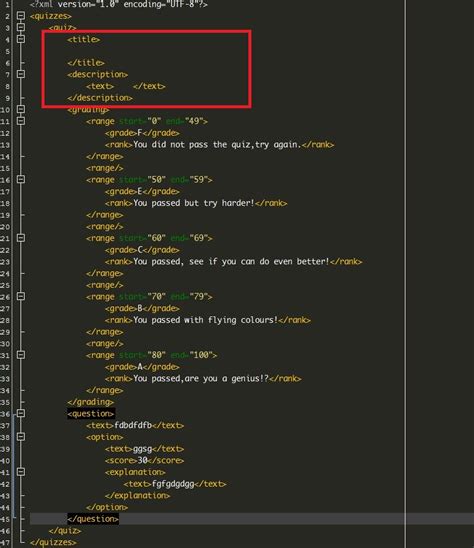Click the closing </explanation> tag
This screenshot has height=548, width=474.
pyautogui.click(x=137, y=496)
